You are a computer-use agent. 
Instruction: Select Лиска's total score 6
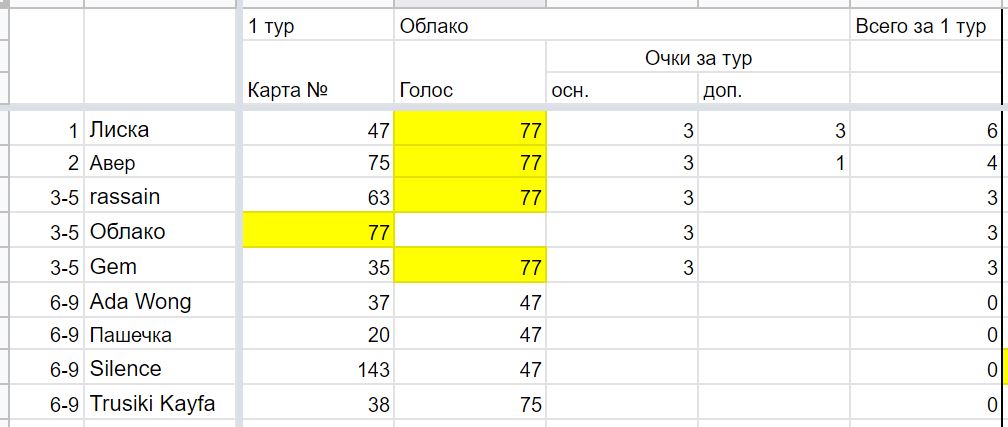click(926, 129)
